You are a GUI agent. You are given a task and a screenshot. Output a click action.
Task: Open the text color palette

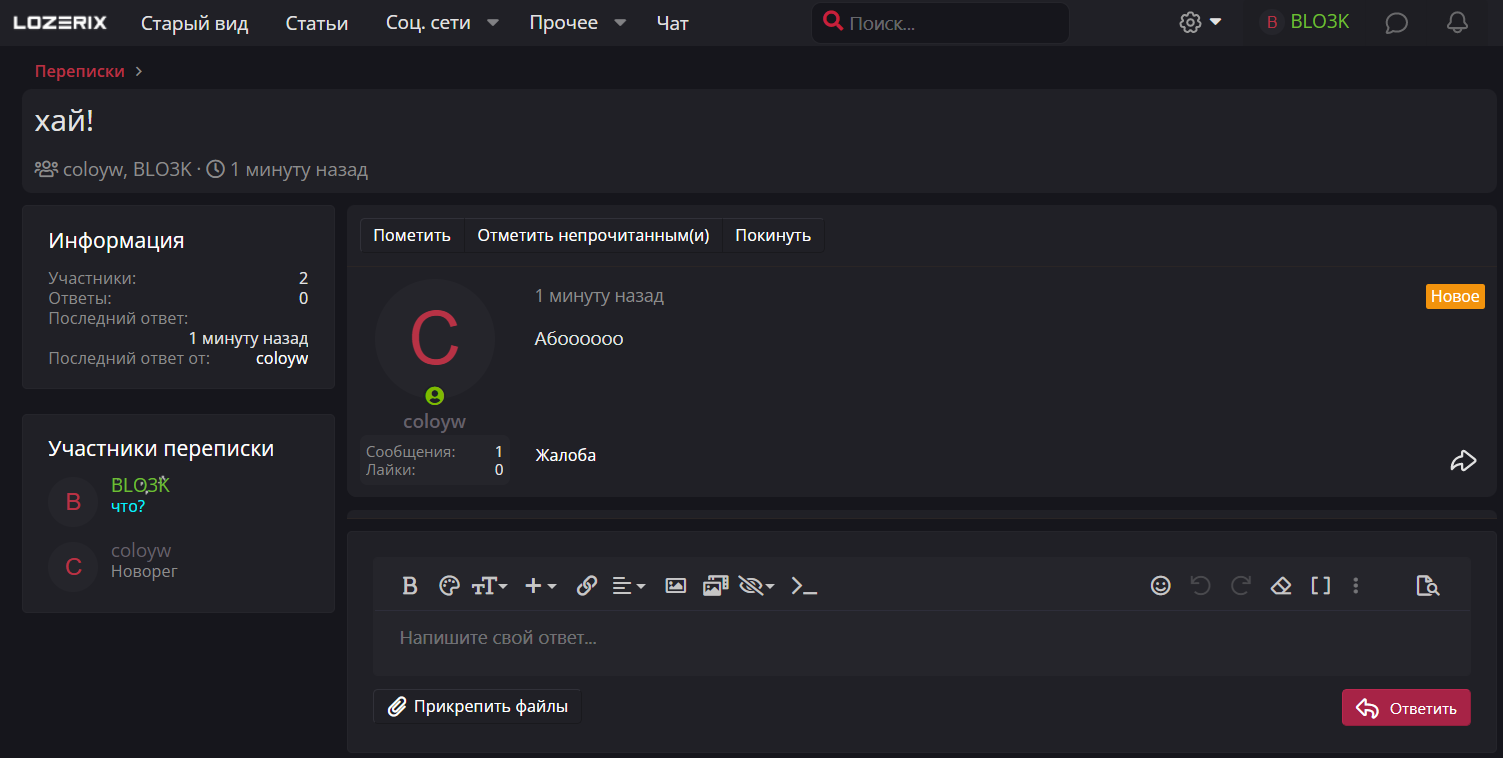(x=449, y=586)
